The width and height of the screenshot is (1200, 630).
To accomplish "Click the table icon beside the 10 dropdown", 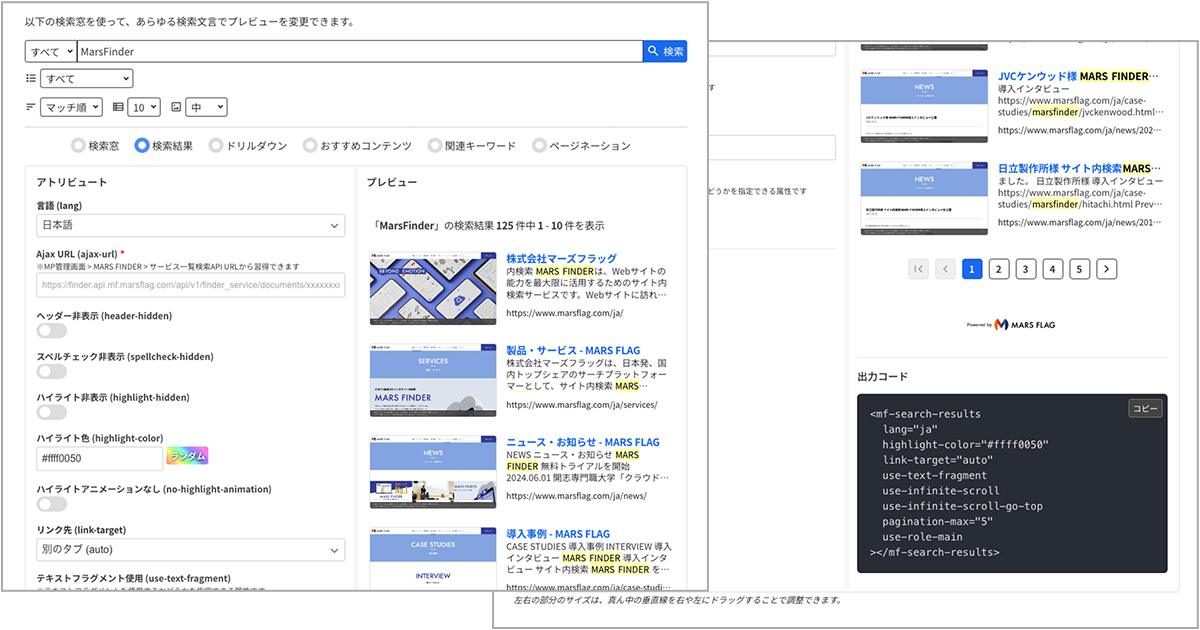I will click(118, 107).
